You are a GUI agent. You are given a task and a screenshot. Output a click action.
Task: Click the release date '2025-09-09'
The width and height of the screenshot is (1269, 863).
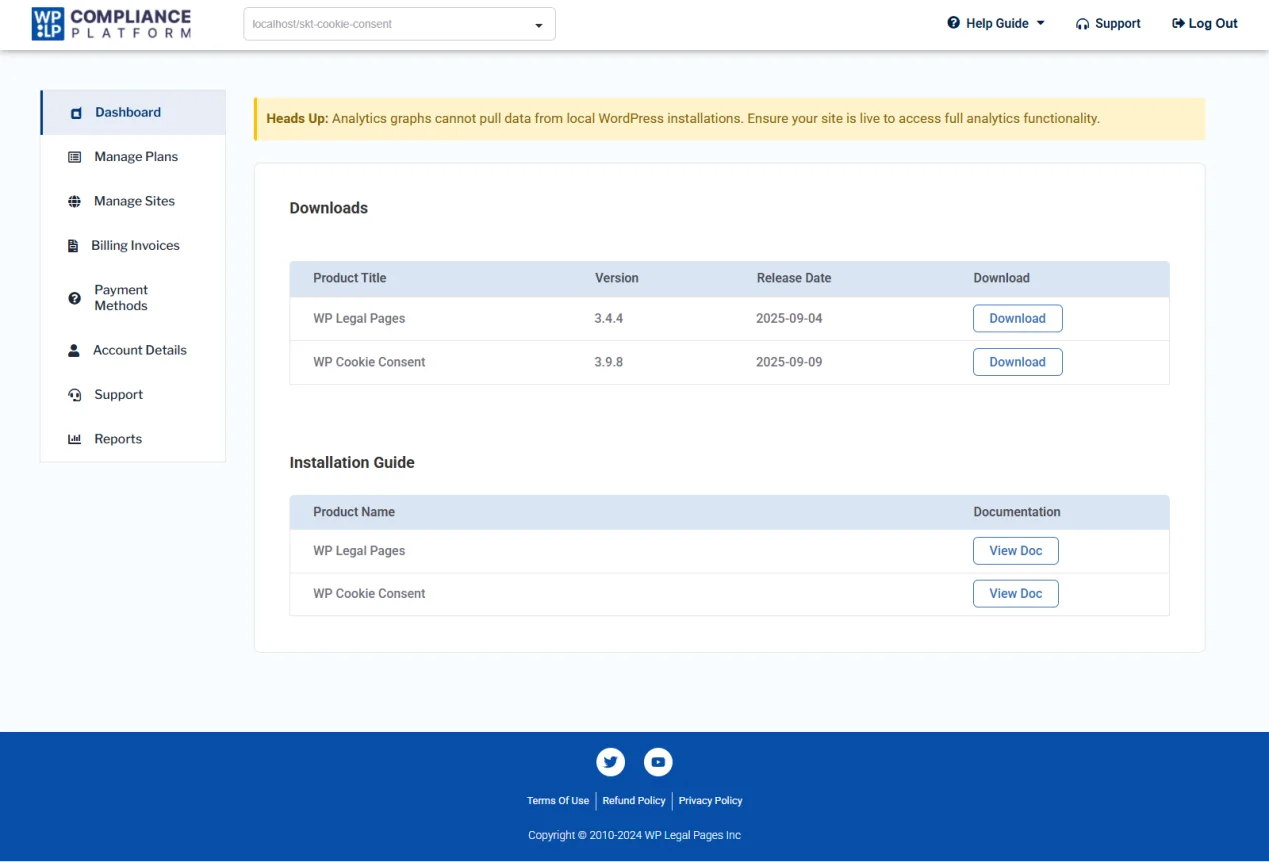[x=789, y=362]
